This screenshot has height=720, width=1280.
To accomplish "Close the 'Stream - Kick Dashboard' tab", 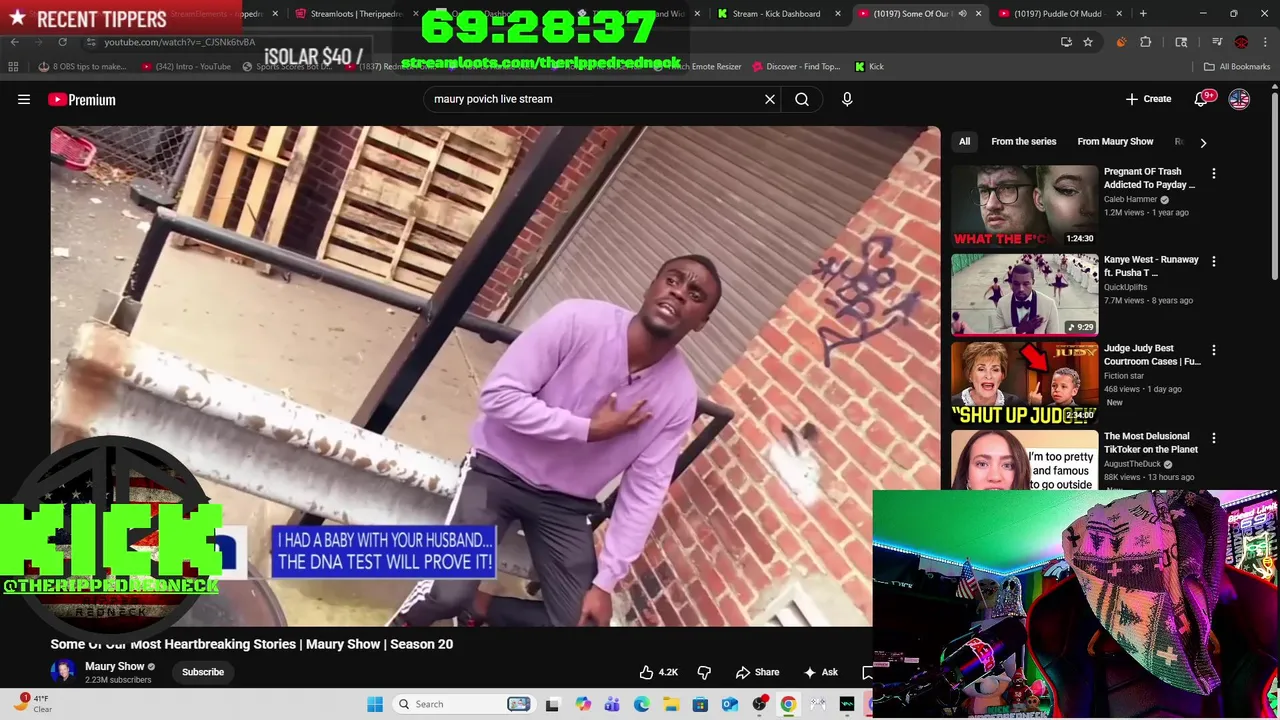I will pos(838,14).
